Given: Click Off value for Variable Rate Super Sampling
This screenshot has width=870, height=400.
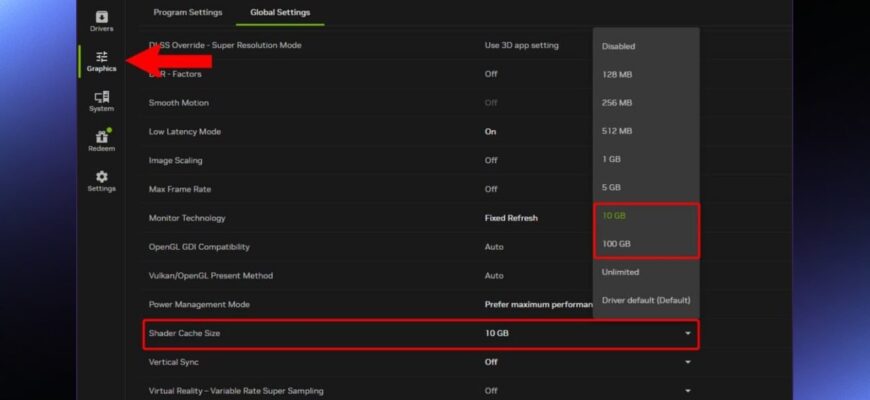Looking at the screenshot, I should tap(491, 391).
